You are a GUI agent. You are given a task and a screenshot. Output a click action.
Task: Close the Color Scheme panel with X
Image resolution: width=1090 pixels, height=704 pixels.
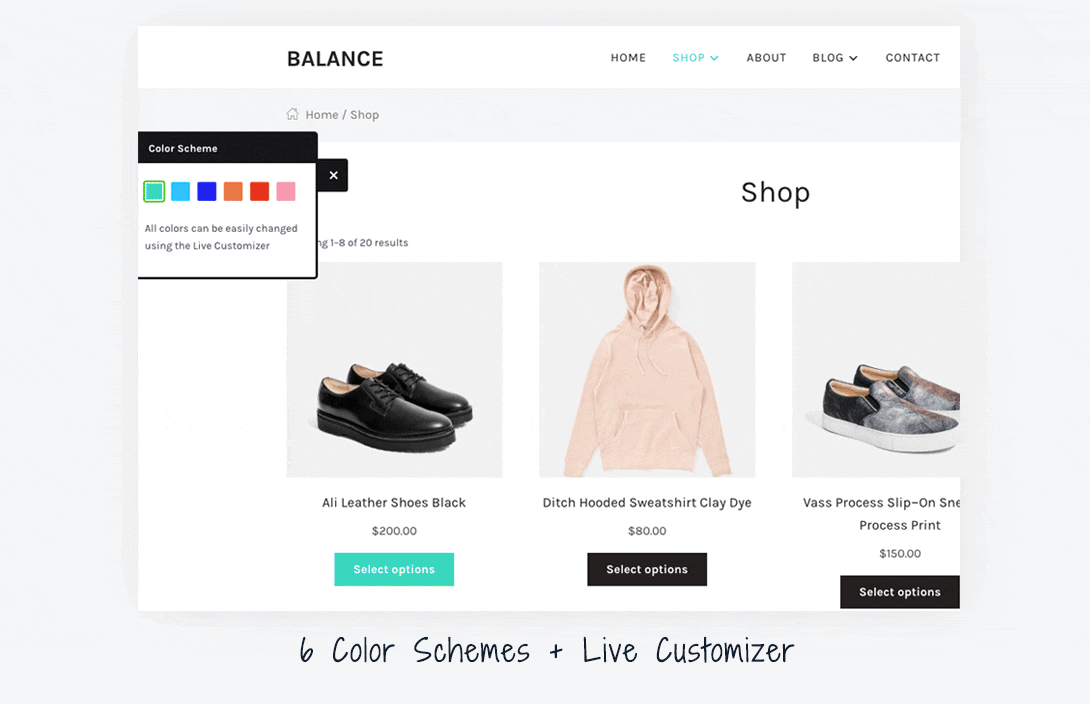(x=334, y=175)
